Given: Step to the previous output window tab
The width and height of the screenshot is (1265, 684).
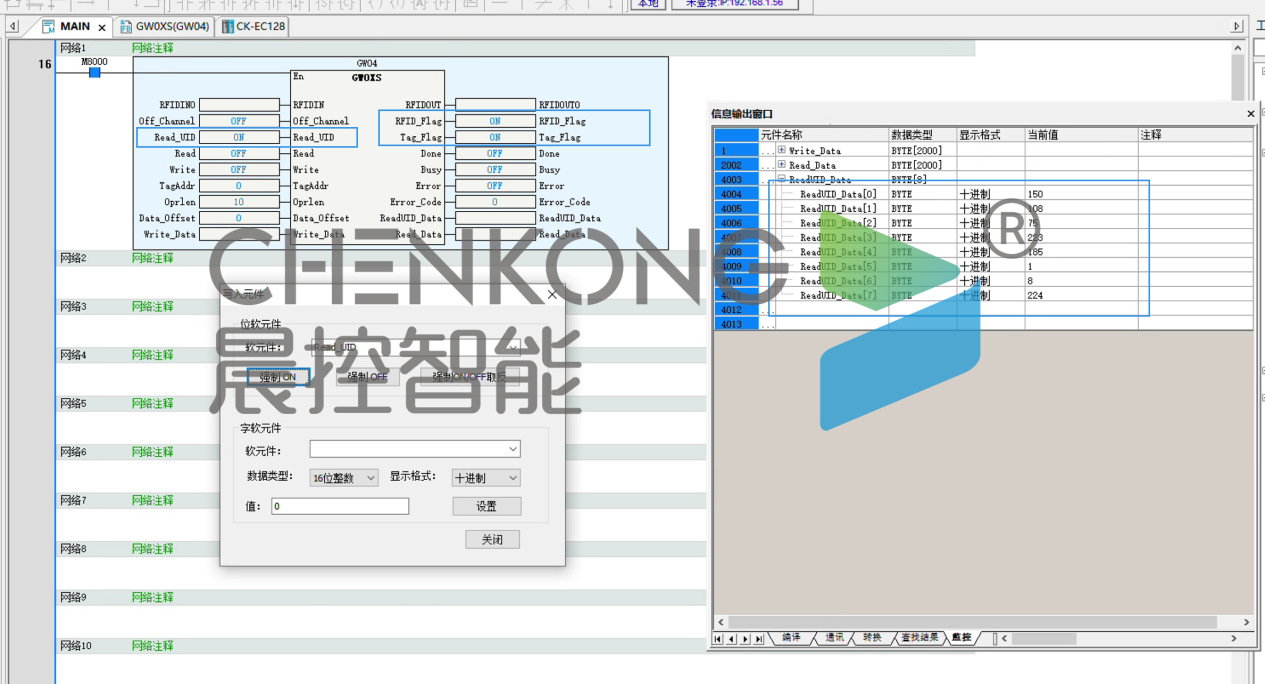Looking at the screenshot, I should (731, 638).
